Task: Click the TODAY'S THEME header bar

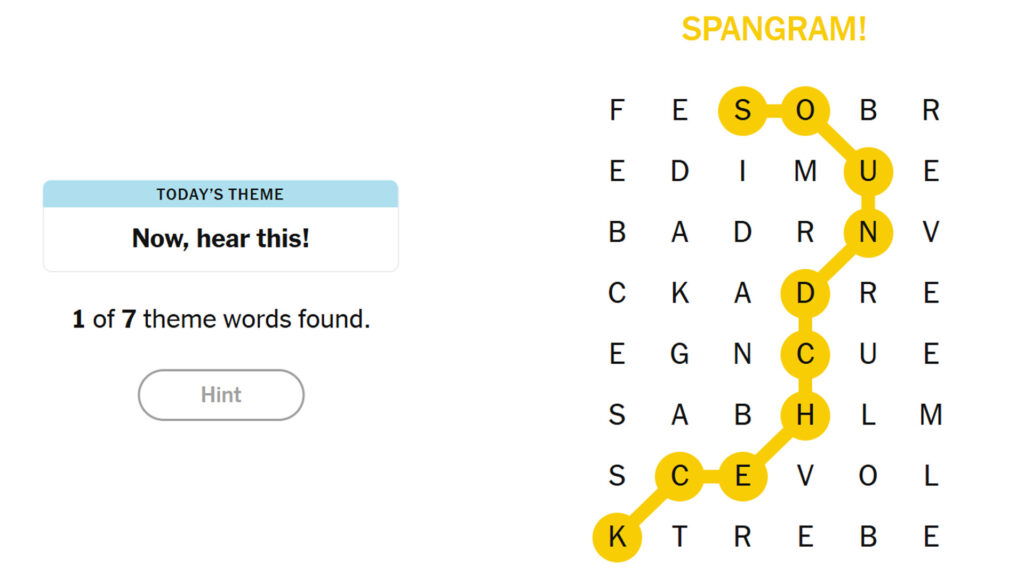Action: tap(220, 194)
